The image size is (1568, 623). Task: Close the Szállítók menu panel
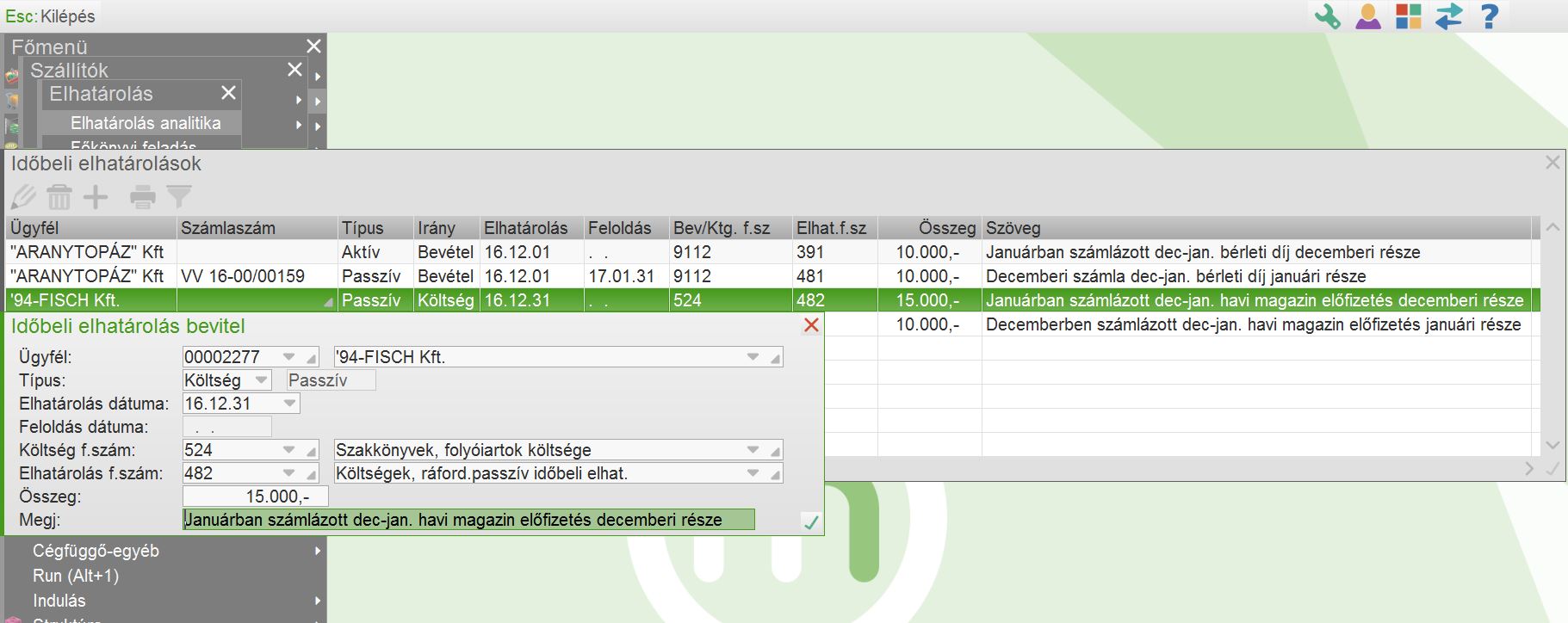(294, 70)
